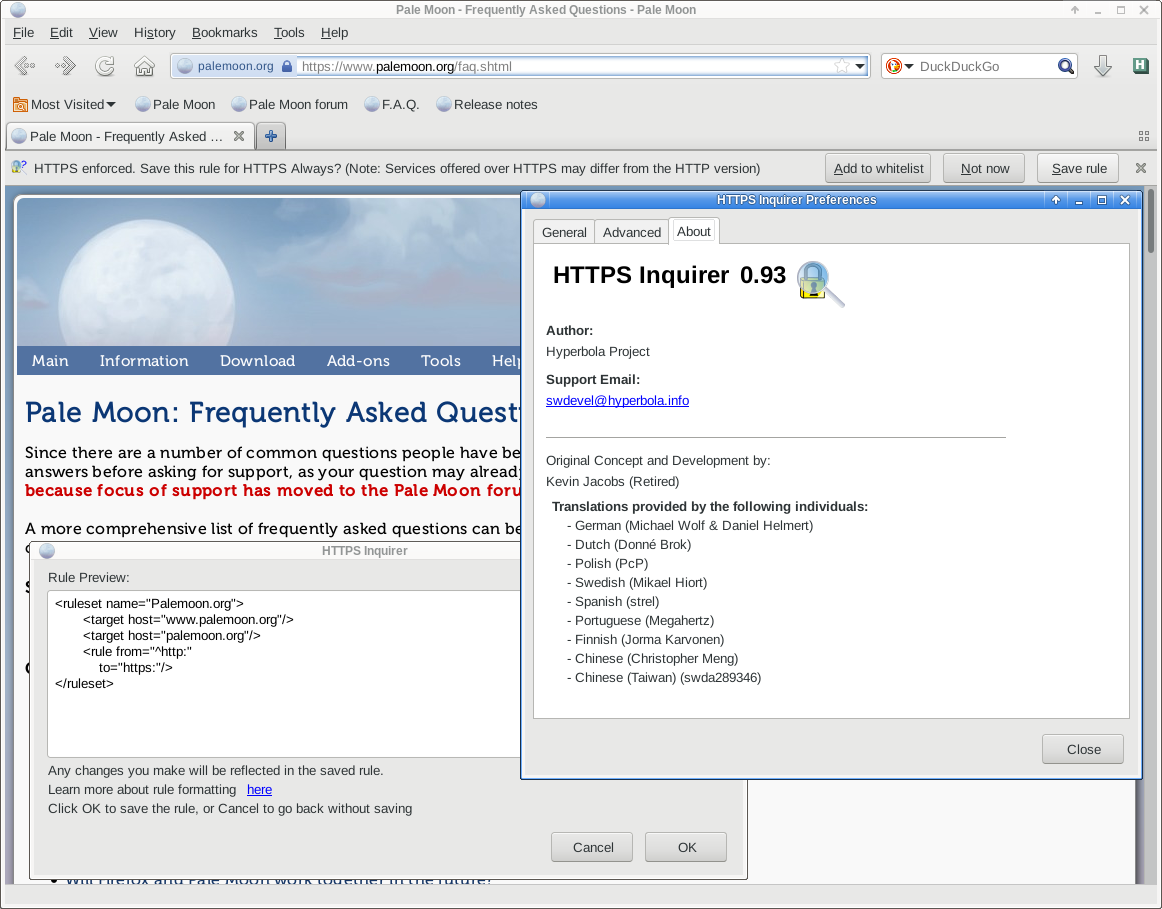Screen dimensions: 1162x909
Task: Click Tools in the site navigation bar
Action: 441,361
